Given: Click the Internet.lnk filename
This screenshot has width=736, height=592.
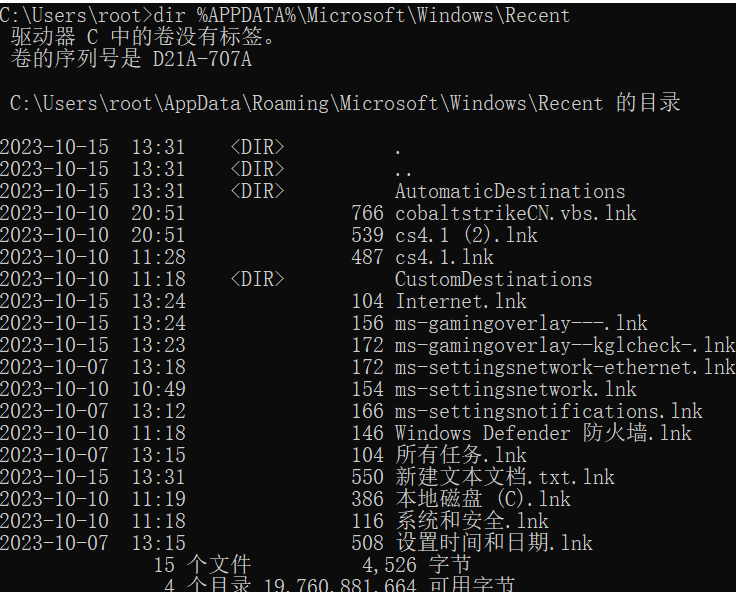Looking at the screenshot, I should [x=460, y=301].
